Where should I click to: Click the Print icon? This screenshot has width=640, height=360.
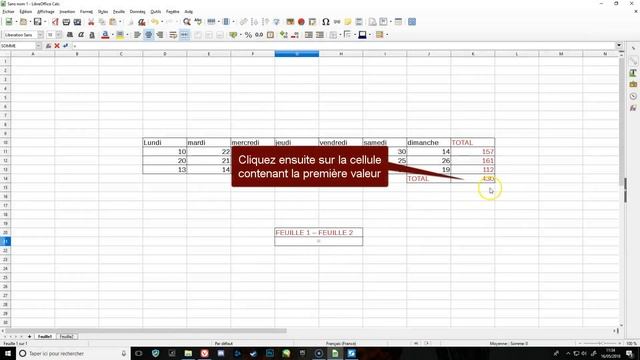(x=66, y=22)
